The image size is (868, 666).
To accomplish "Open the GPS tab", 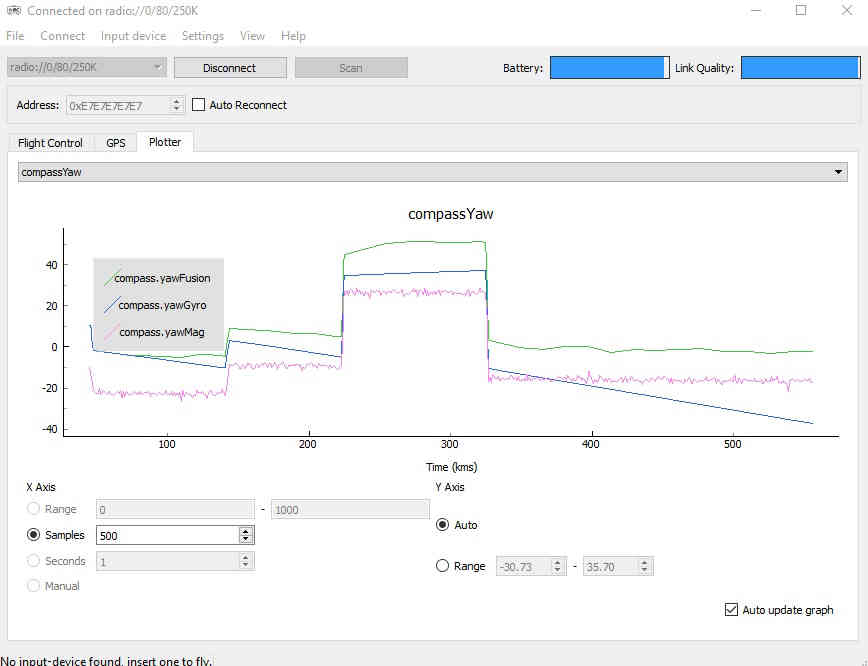I will coord(116,143).
